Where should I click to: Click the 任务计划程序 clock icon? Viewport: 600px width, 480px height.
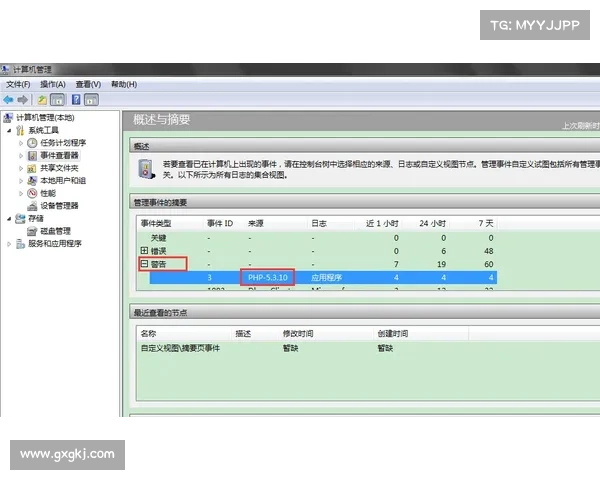point(32,143)
